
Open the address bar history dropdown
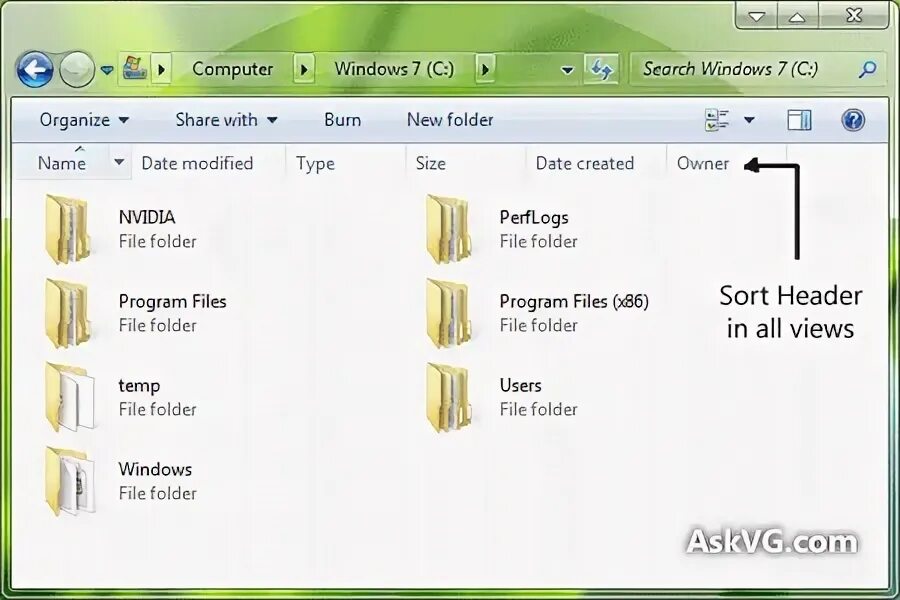tap(567, 70)
